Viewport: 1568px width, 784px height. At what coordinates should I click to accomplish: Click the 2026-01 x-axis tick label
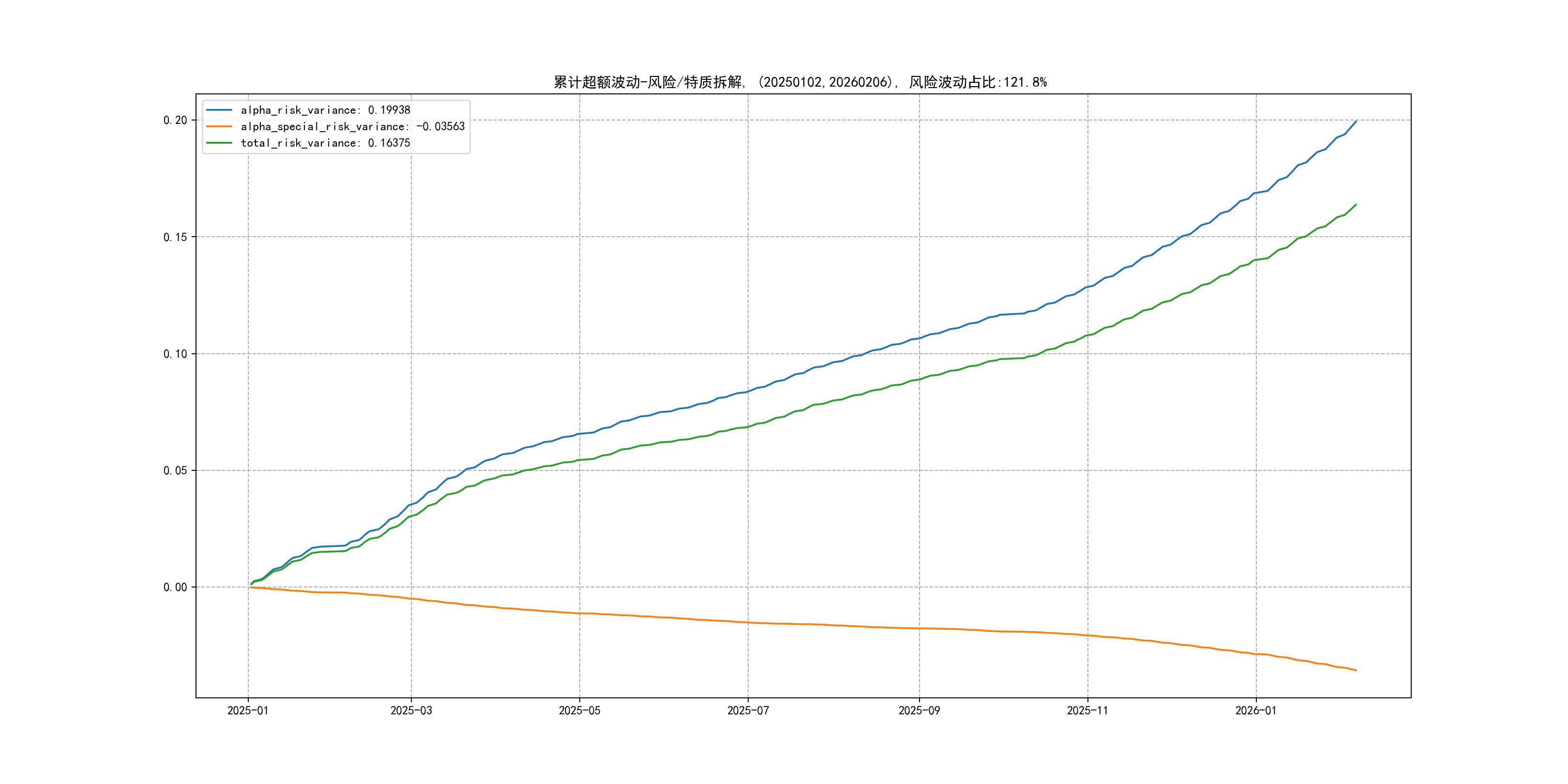click(1256, 710)
